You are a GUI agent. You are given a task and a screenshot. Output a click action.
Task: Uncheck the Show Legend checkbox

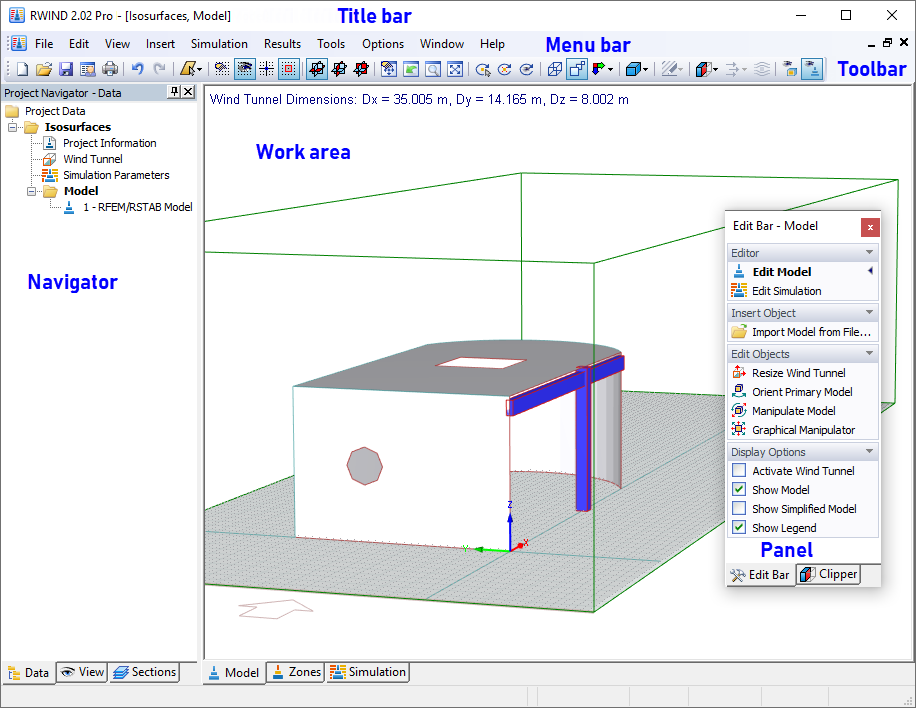point(739,527)
